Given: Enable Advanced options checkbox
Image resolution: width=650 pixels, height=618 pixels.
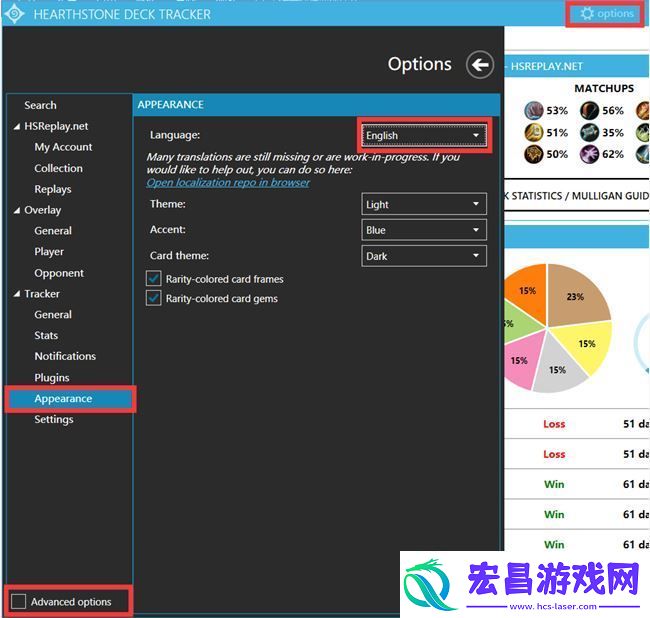Looking at the screenshot, I should tap(19, 601).
